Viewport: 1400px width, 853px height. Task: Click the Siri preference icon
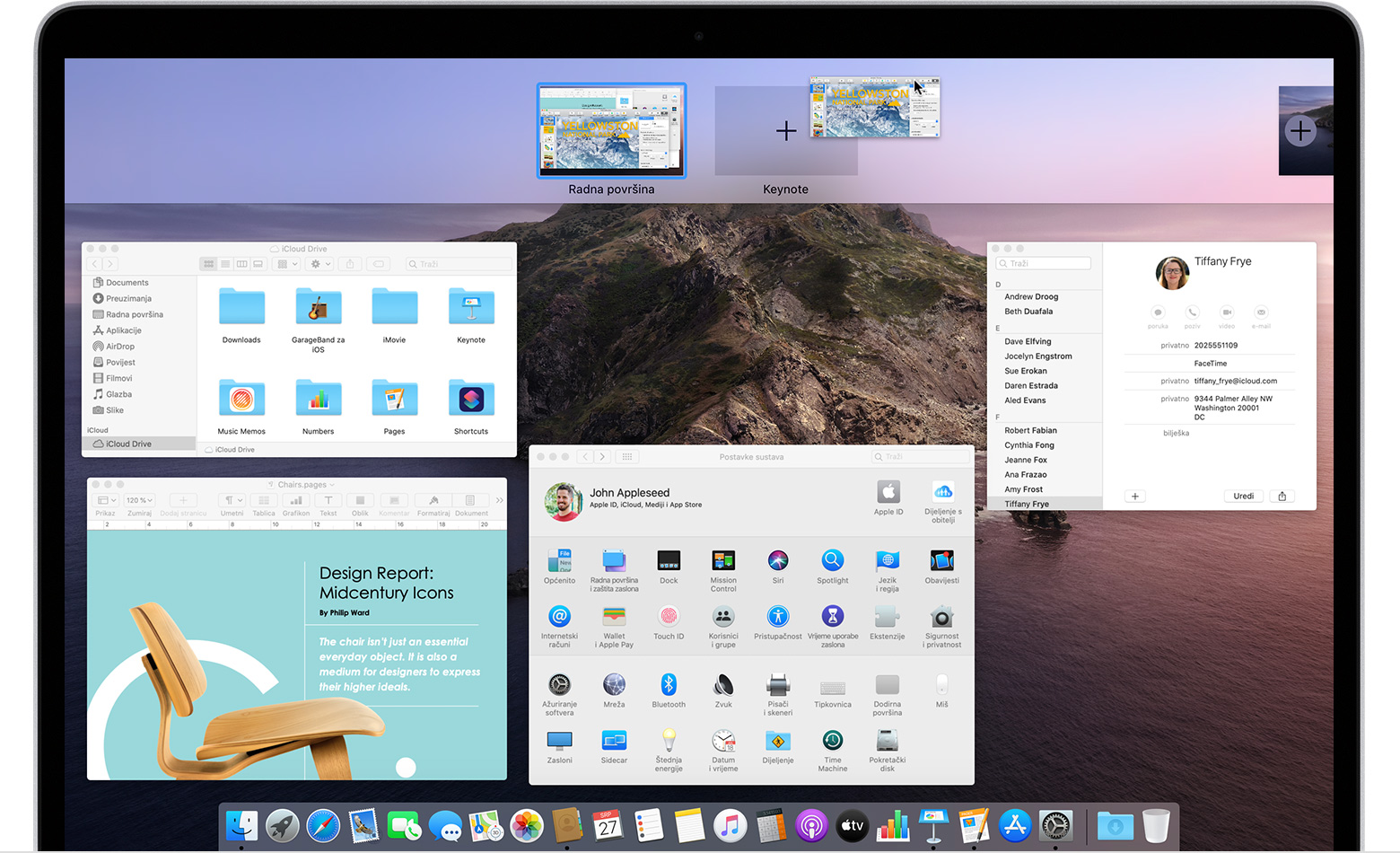point(777,562)
